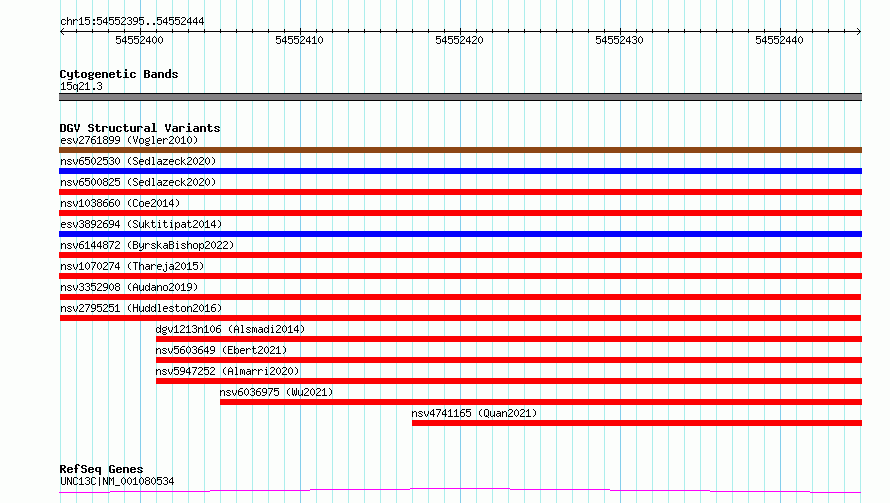Click the red nsv3352908 variant bar
This screenshot has height=503, width=890.
(x=460, y=297)
